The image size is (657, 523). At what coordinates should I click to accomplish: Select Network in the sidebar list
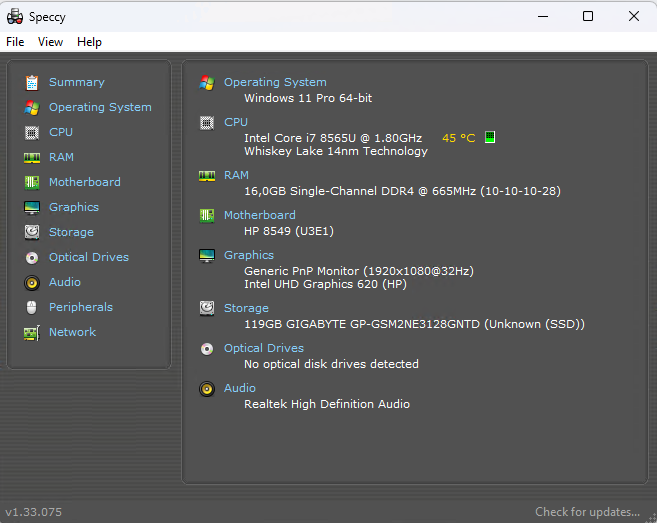point(72,332)
